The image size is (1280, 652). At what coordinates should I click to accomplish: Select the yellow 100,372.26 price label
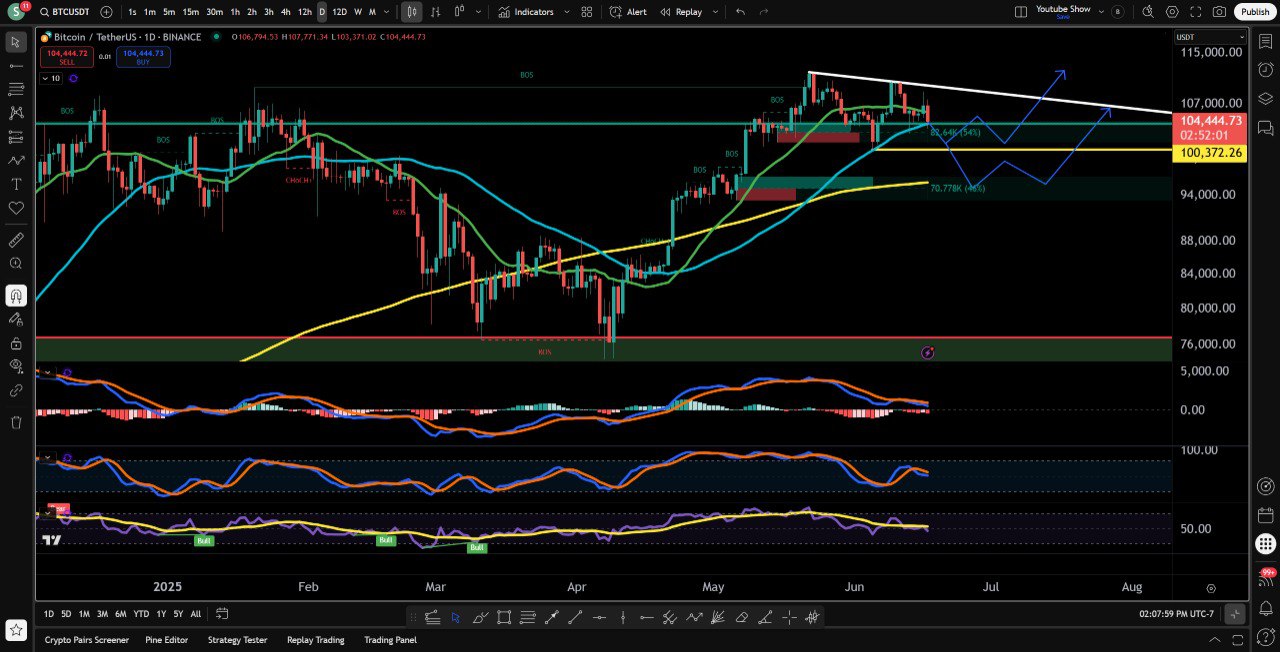tap(1211, 153)
